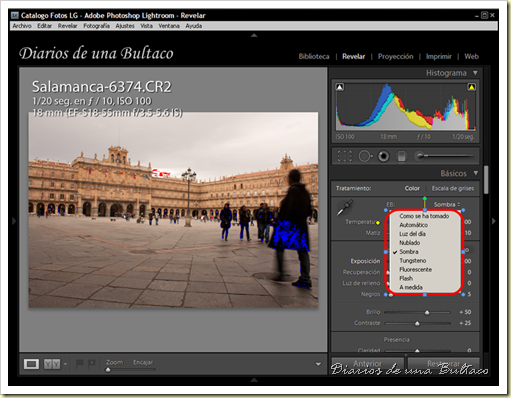Open the Revelar menu
The height and width of the screenshot is (398, 511).
[x=67, y=26]
